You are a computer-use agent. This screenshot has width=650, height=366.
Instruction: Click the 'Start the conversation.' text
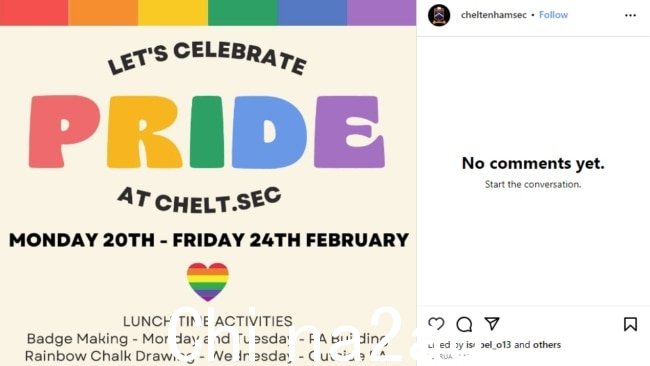(x=533, y=184)
